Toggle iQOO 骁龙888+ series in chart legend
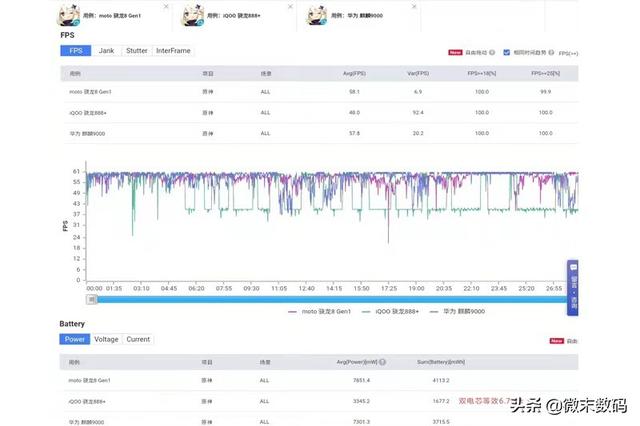This screenshot has height=426, width=640. pos(390,313)
